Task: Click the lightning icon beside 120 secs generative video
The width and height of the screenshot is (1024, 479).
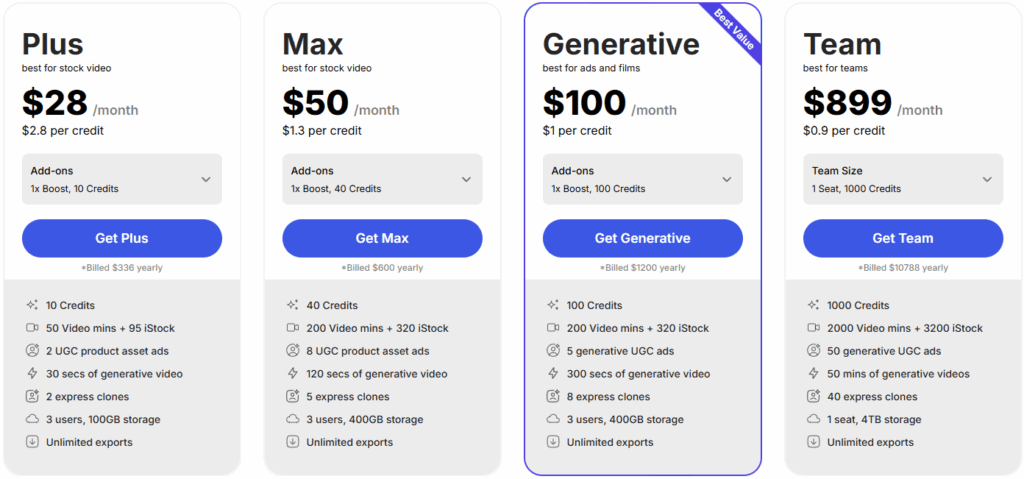Action: pyautogui.click(x=293, y=374)
